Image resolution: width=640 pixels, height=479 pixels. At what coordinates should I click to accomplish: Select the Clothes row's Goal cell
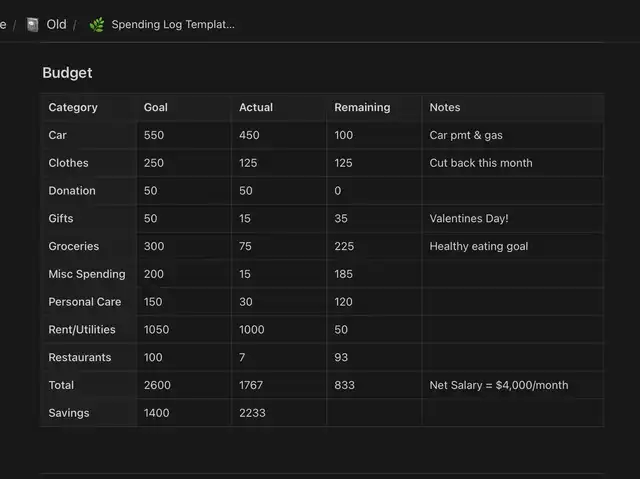154,163
